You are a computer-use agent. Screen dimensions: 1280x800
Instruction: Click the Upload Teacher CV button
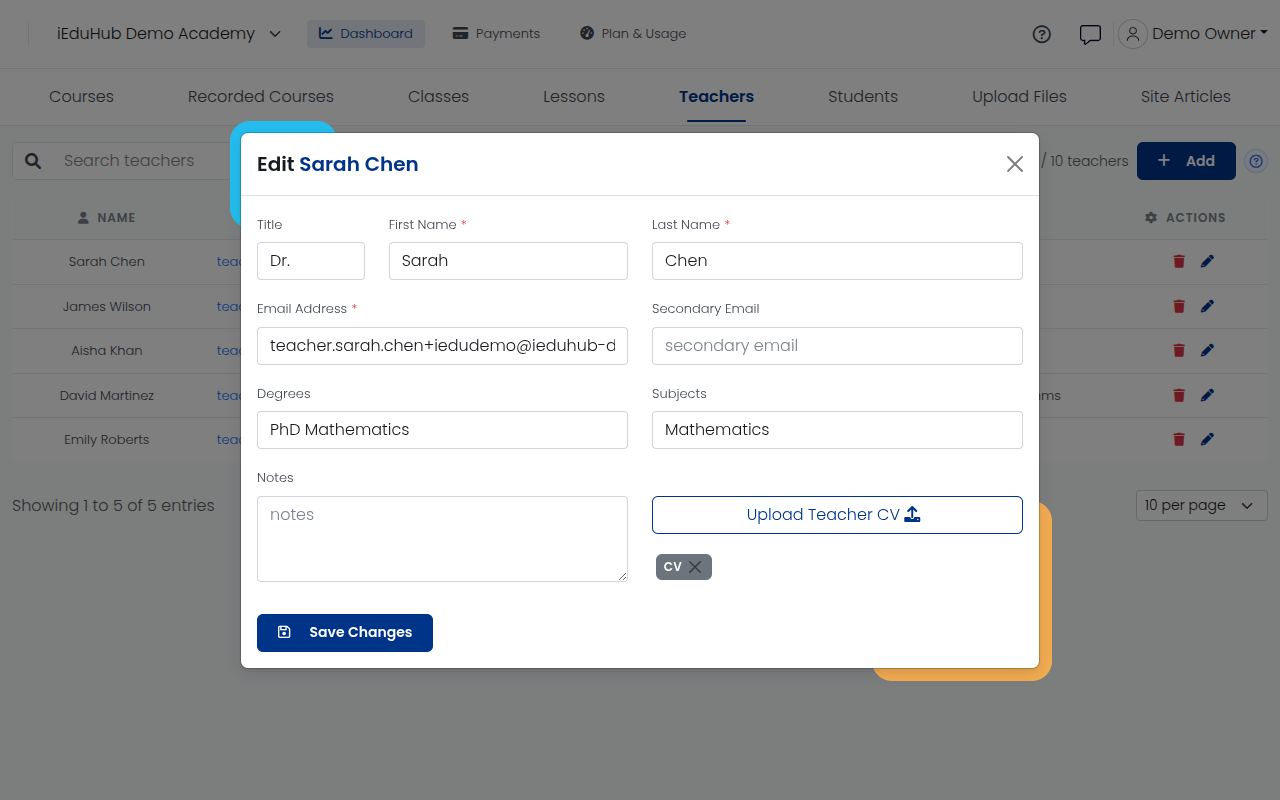click(837, 515)
